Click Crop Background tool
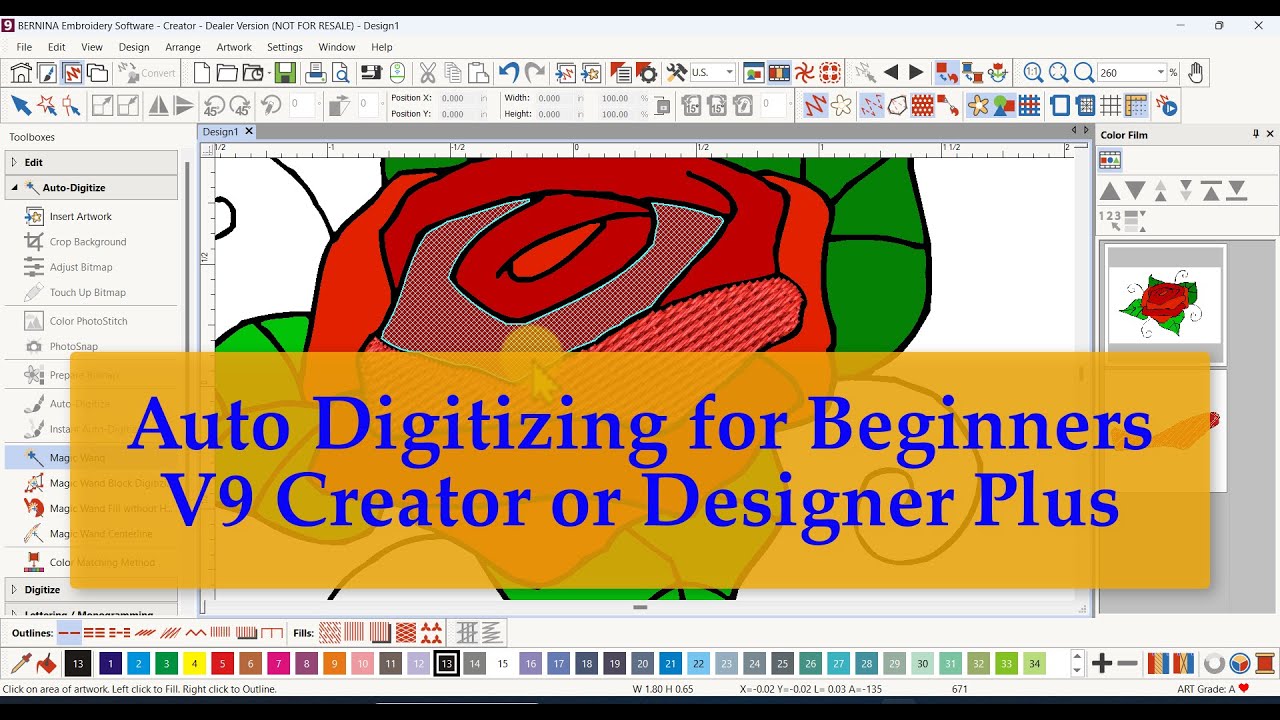 [x=88, y=242]
